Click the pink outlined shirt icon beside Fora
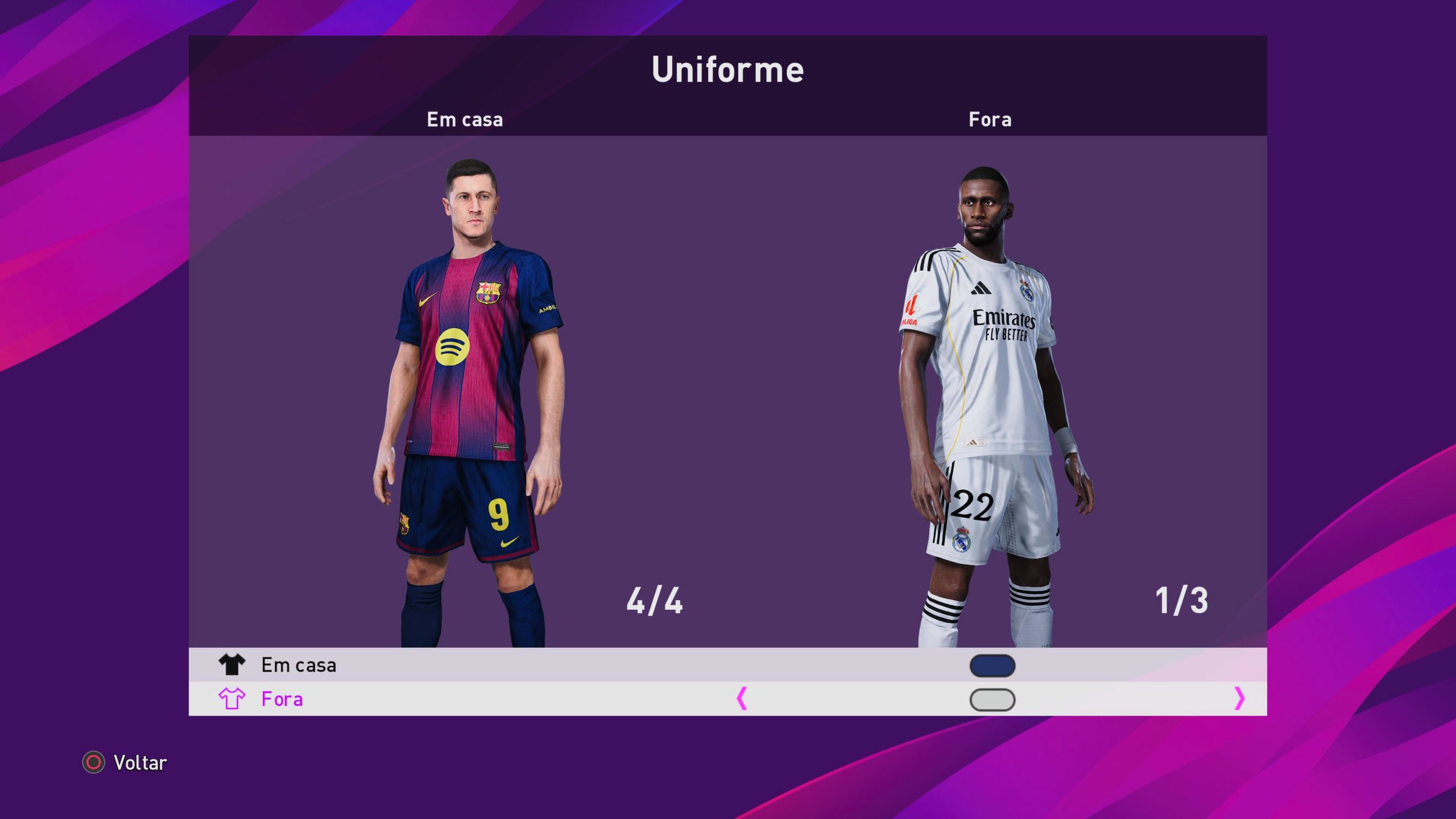Image resolution: width=1456 pixels, height=819 pixels. [231, 698]
